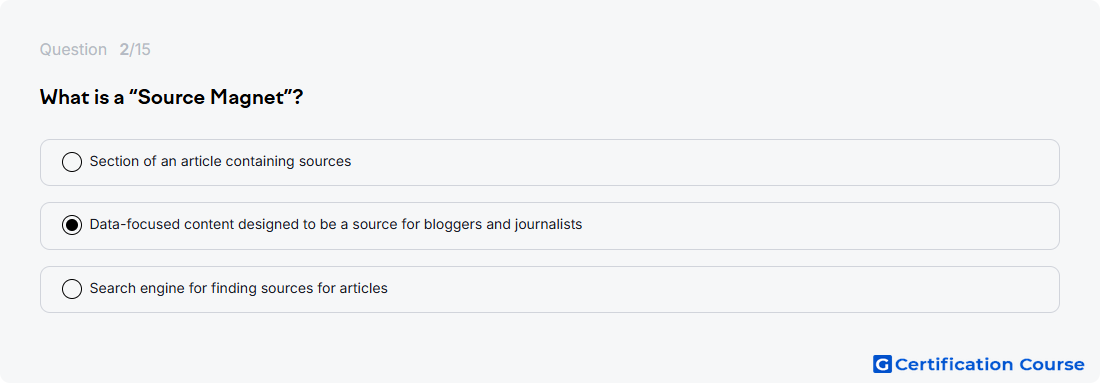Click the 'Data-focused content designed' answer text
Screen dimensions: 1100x383
(x=335, y=225)
